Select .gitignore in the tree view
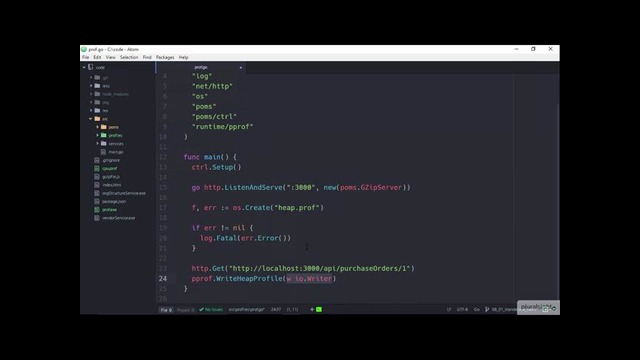 (x=111, y=160)
